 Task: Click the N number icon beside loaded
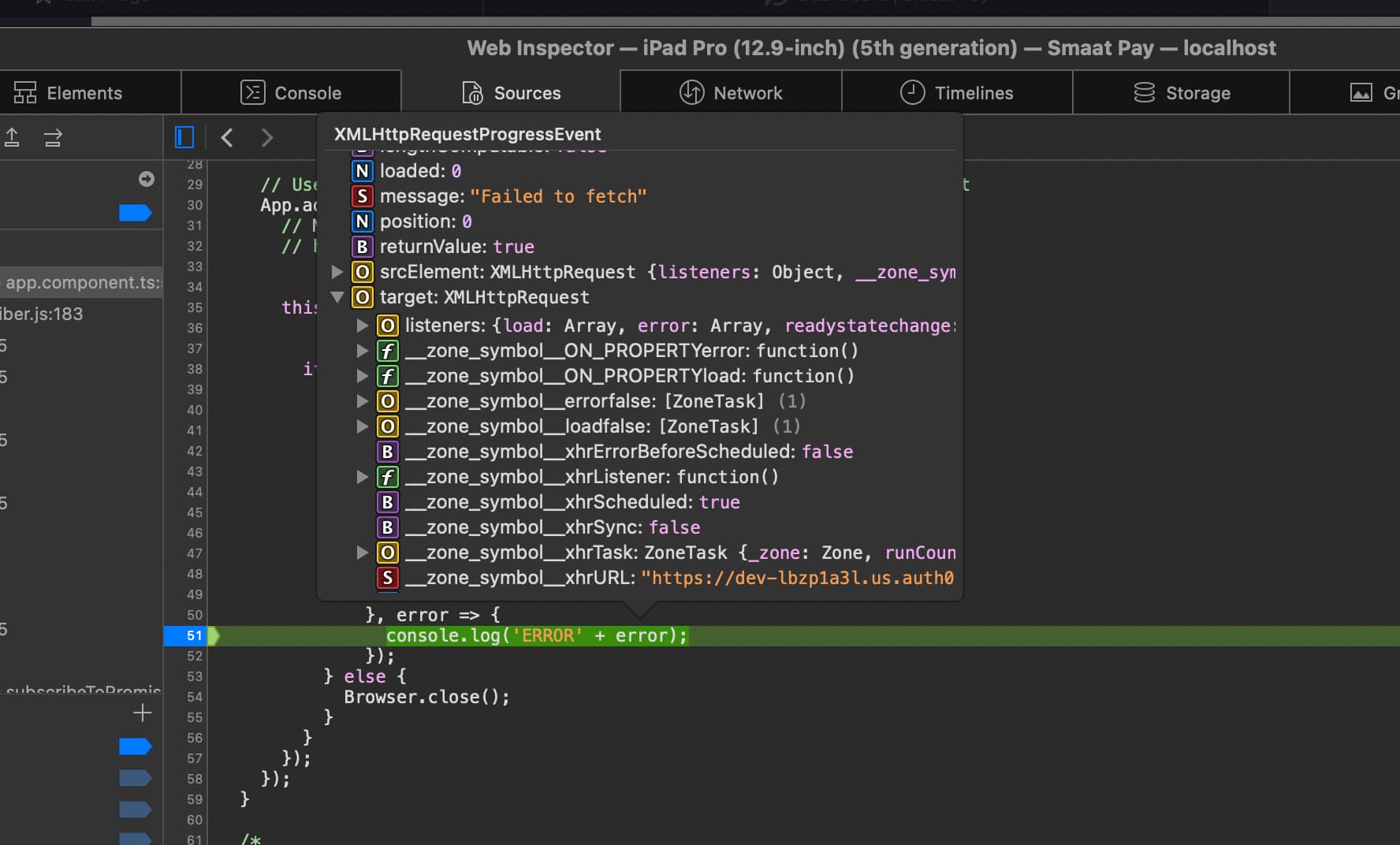362,171
